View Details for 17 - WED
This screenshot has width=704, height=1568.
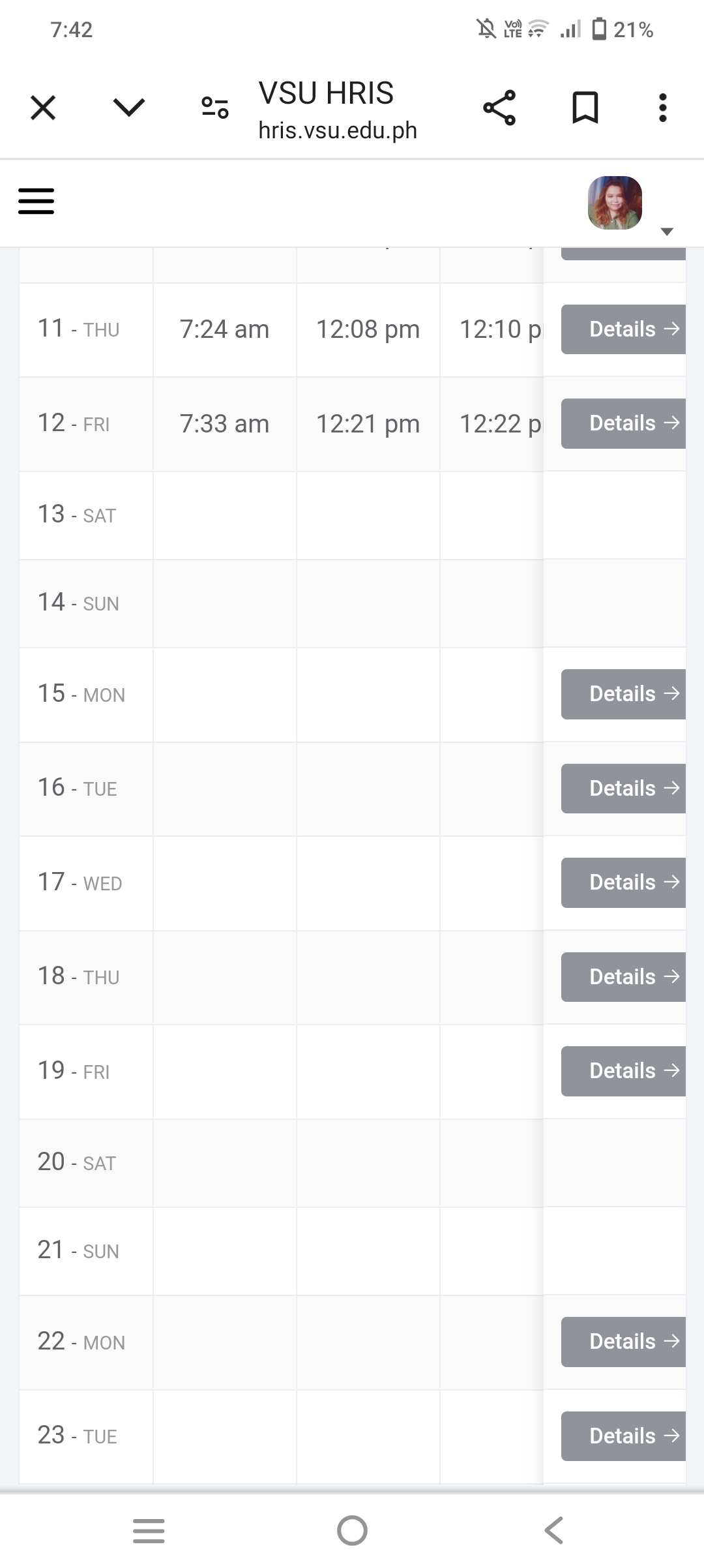click(624, 882)
